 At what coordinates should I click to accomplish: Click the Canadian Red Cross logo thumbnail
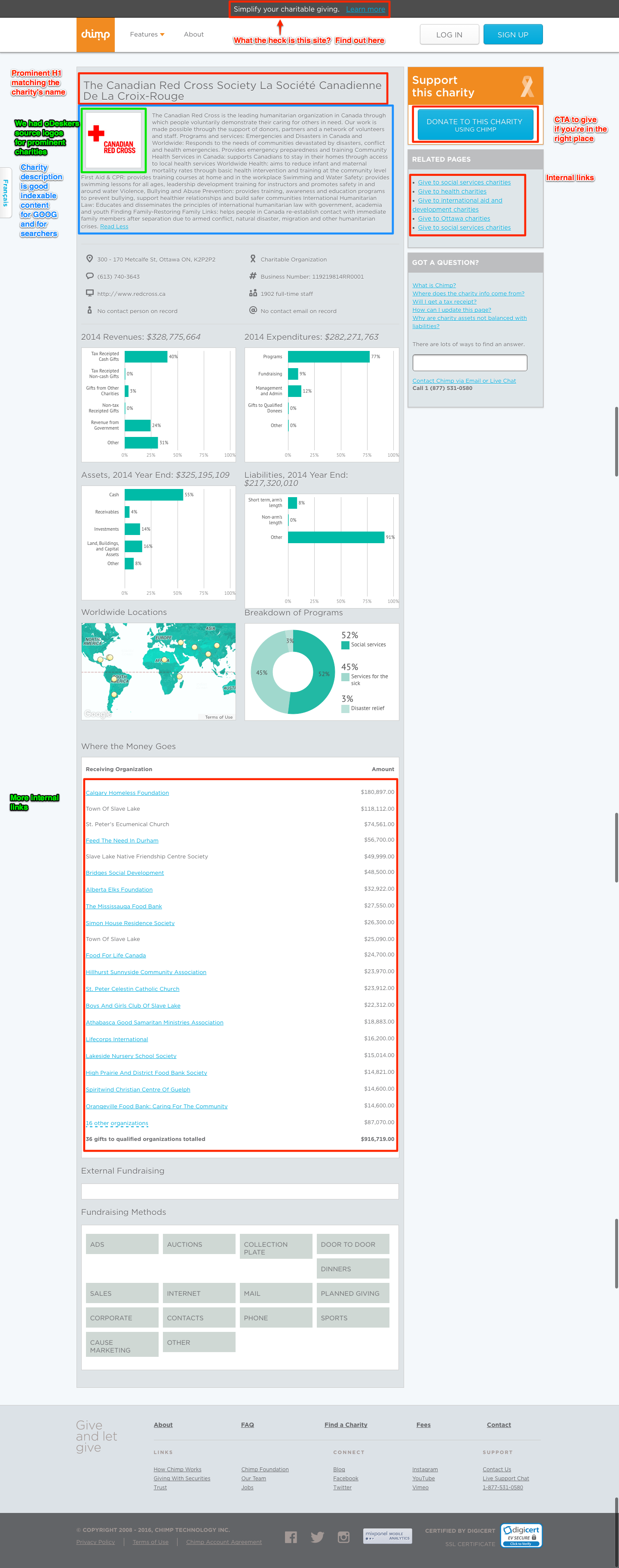pos(114,140)
